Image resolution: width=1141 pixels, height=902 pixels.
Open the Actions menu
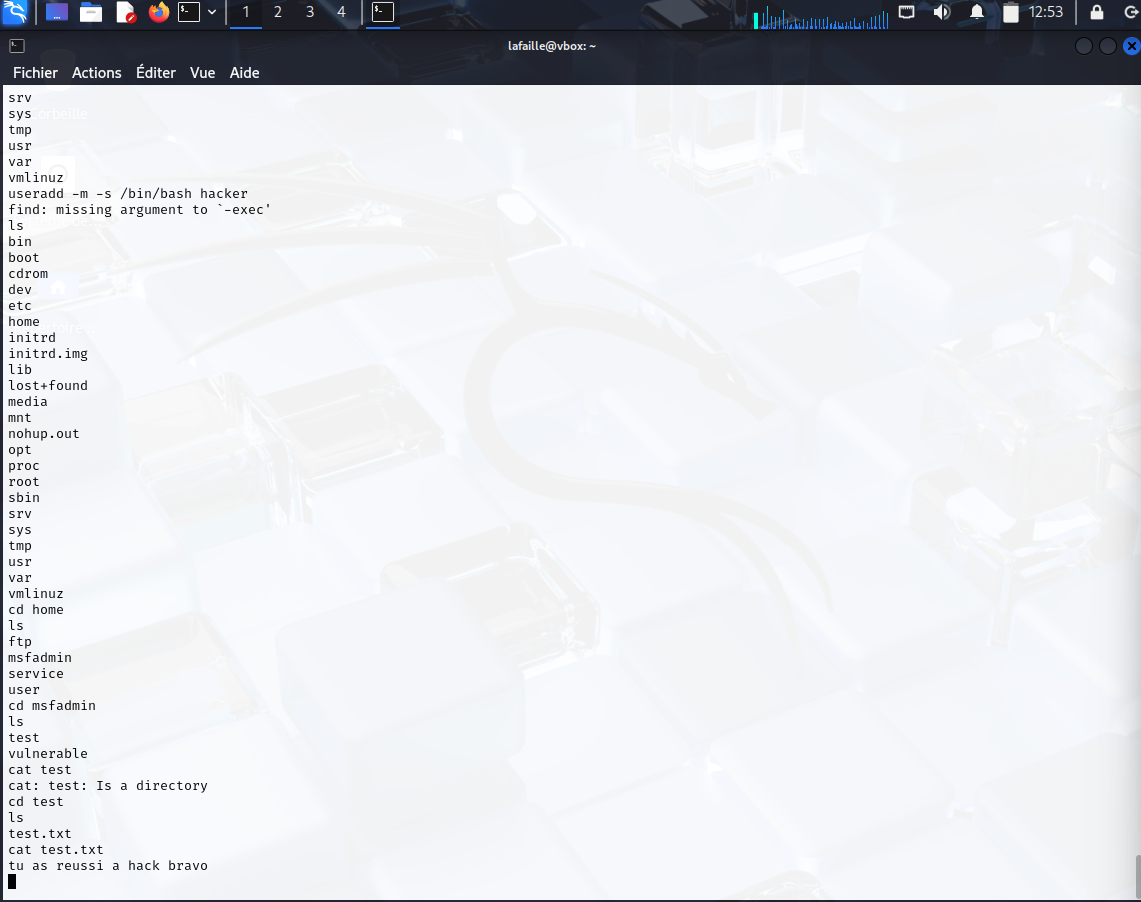(x=96, y=72)
